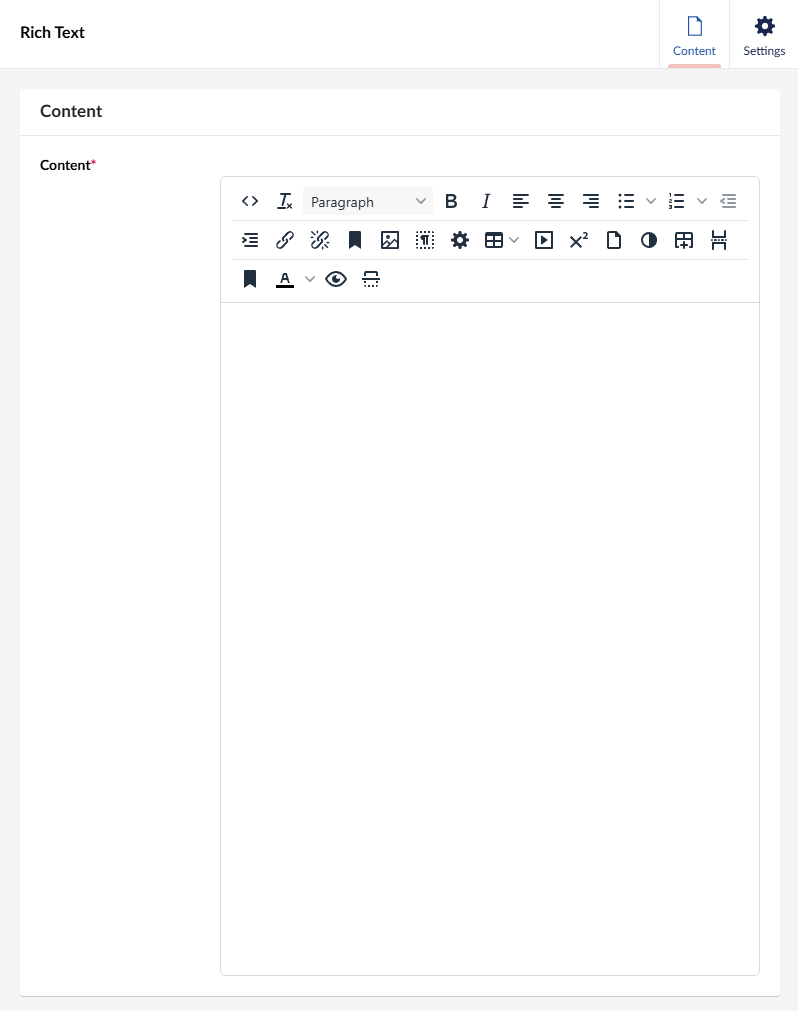
Task: Click the half-filled contrast circle icon
Action: pos(649,240)
